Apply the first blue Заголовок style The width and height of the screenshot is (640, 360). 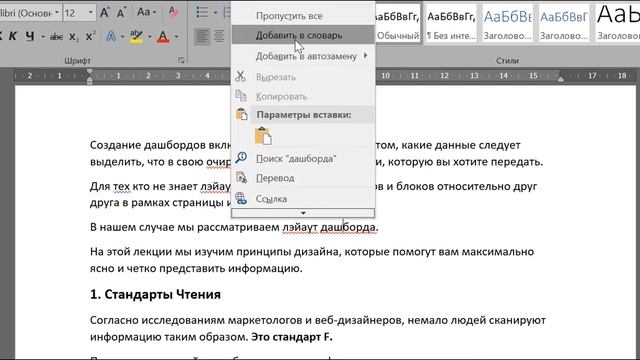tap(507, 22)
